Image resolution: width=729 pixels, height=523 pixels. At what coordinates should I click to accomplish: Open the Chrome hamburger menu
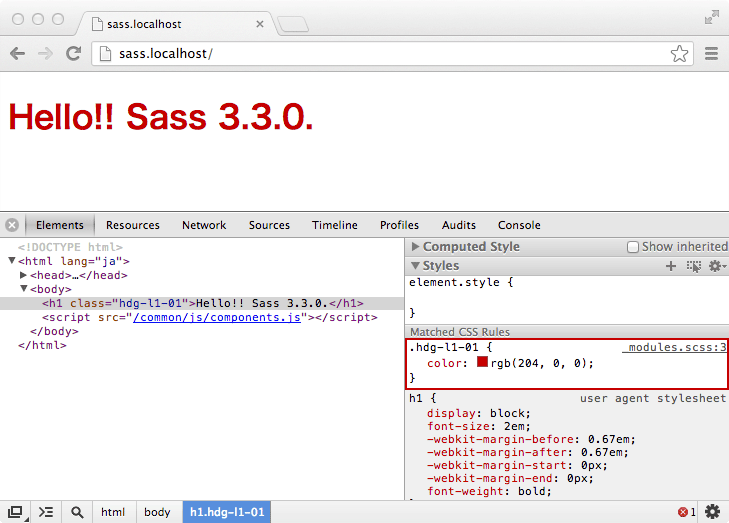[711, 53]
